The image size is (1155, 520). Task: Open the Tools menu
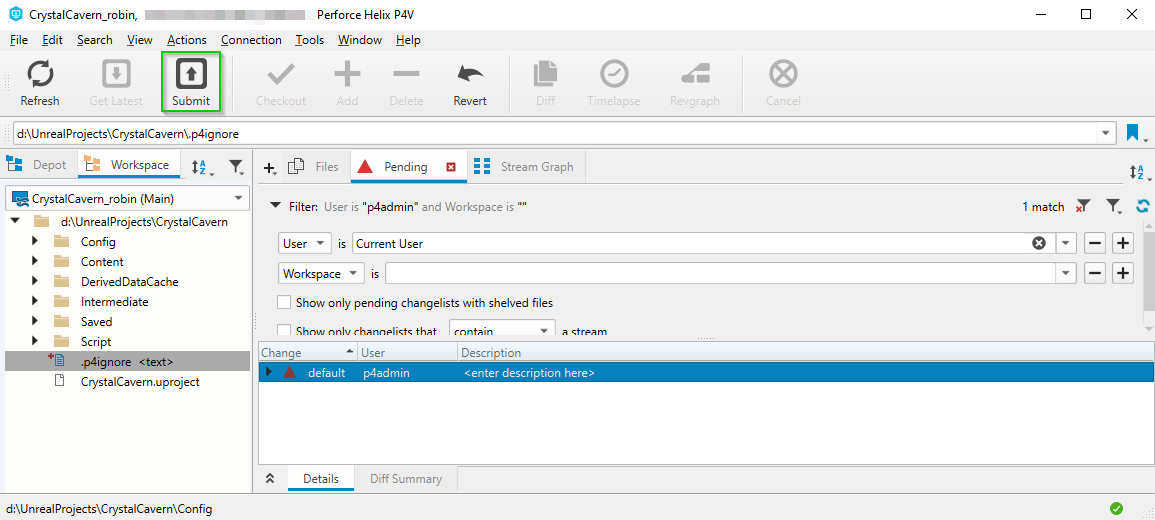(310, 40)
